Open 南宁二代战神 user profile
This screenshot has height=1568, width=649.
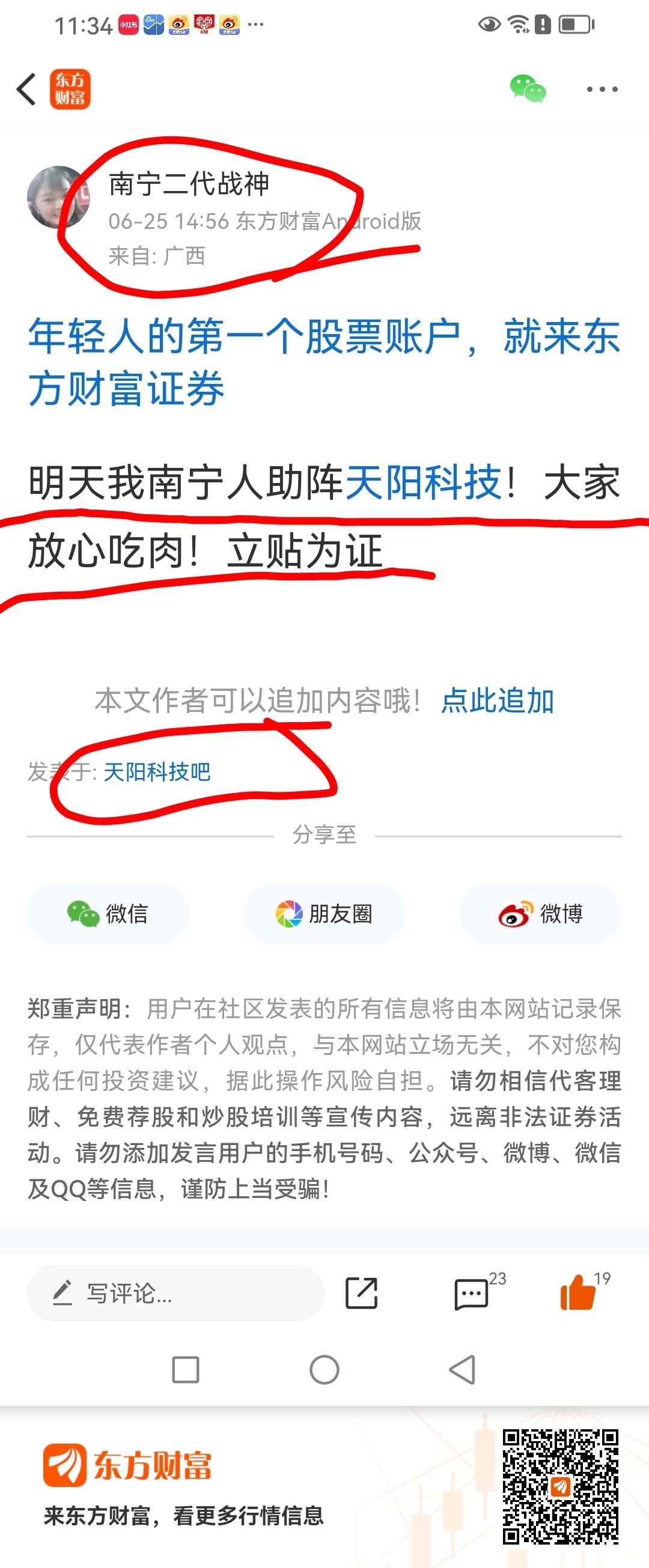[x=189, y=184]
